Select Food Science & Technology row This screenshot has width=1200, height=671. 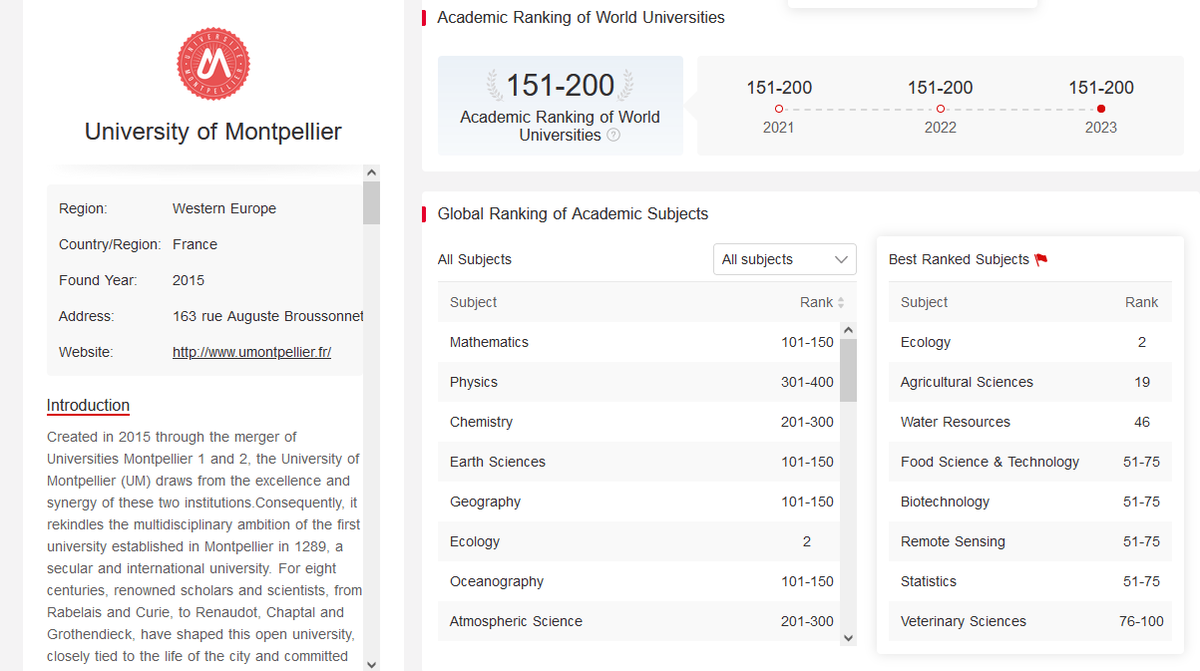pyautogui.click(x=1030, y=462)
